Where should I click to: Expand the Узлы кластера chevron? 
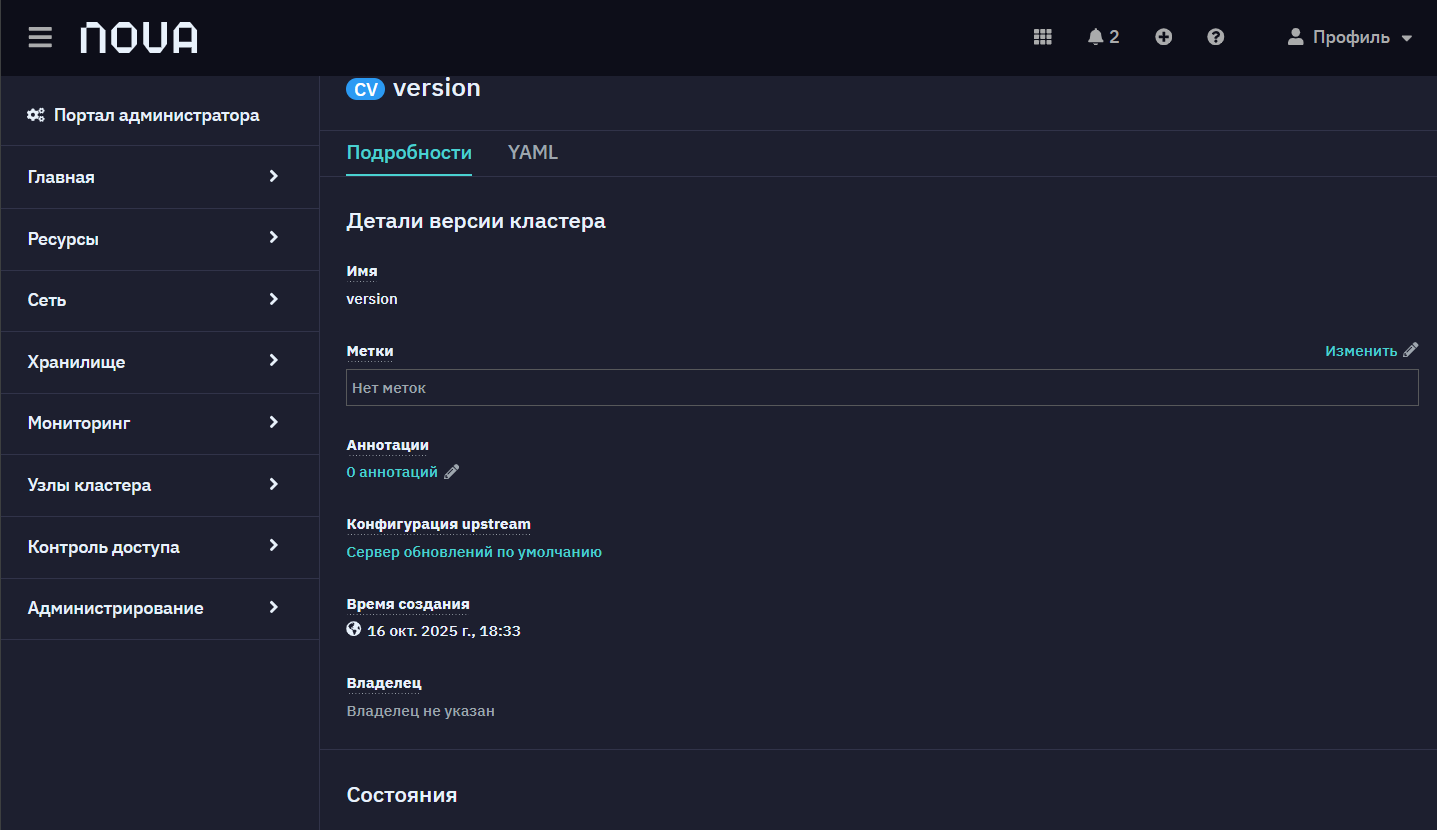click(273, 484)
